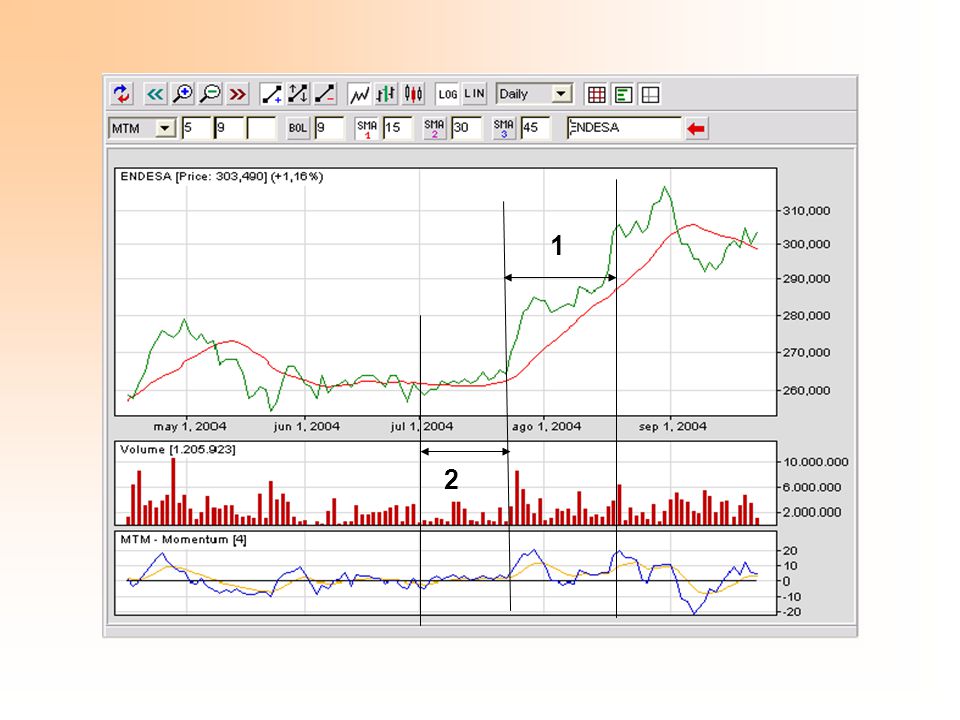960x720 pixels.
Task: Click the empty third indicator field
Action: (262, 128)
